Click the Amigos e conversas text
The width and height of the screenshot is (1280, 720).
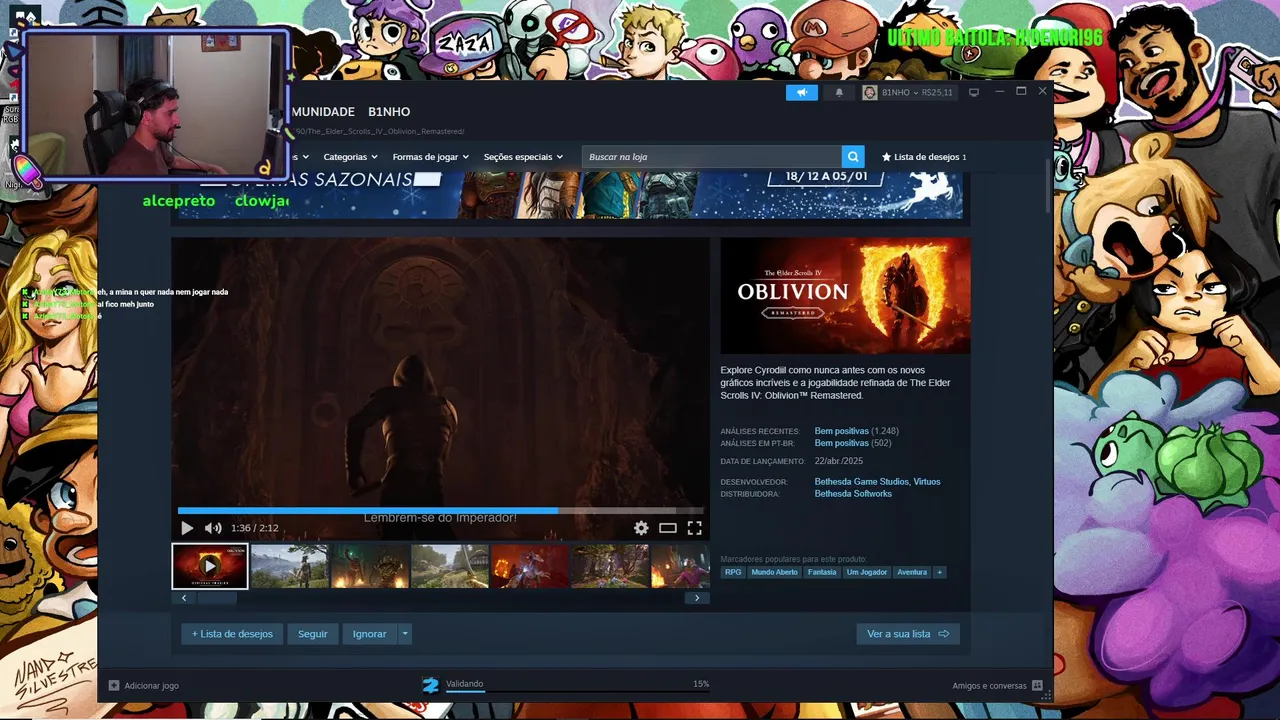(989, 685)
